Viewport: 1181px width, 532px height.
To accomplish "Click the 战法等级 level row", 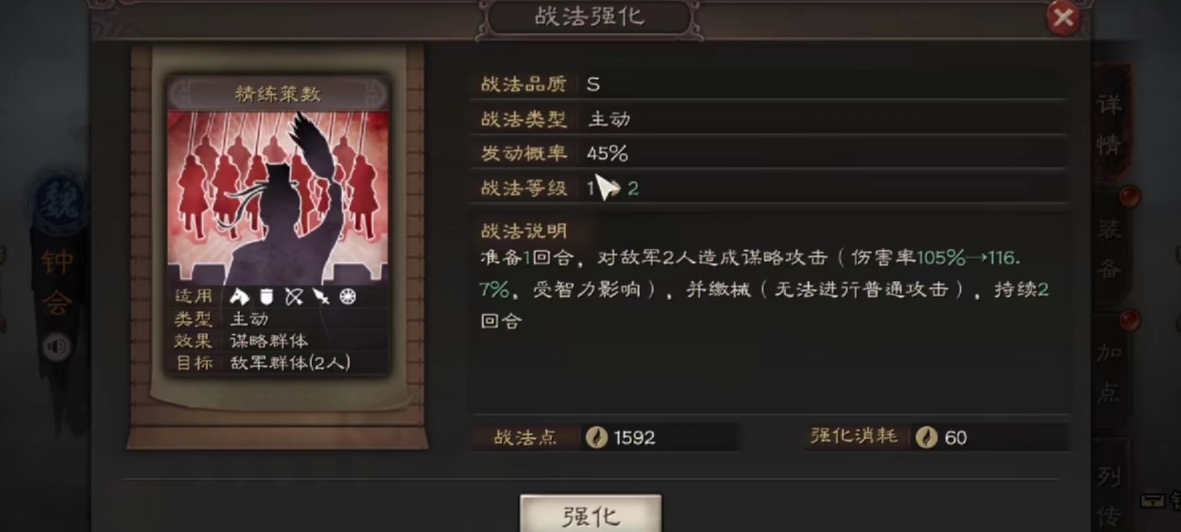I will 767,188.
